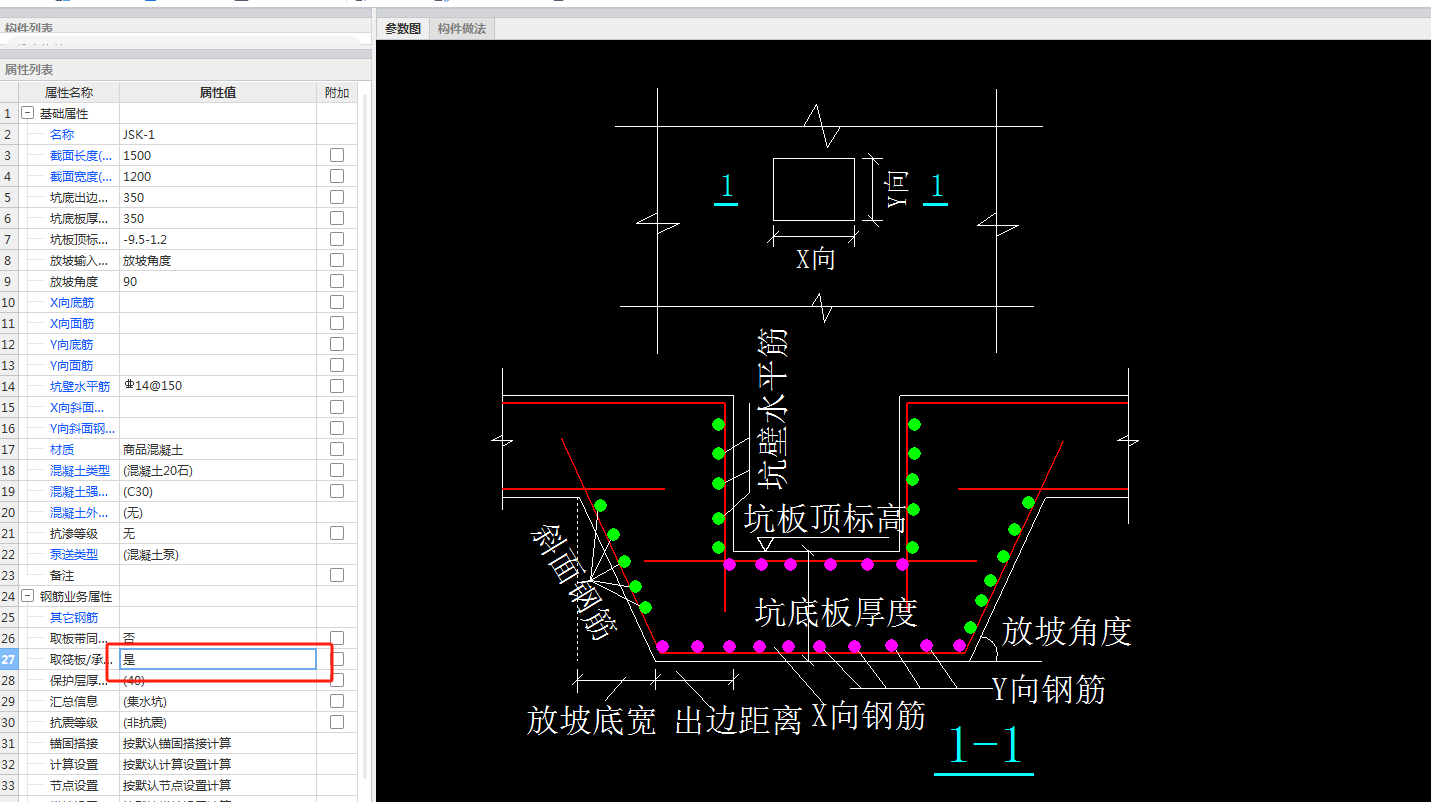Select the 1200 截面宽度 value
The image size is (1431, 802).
(x=218, y=176)
